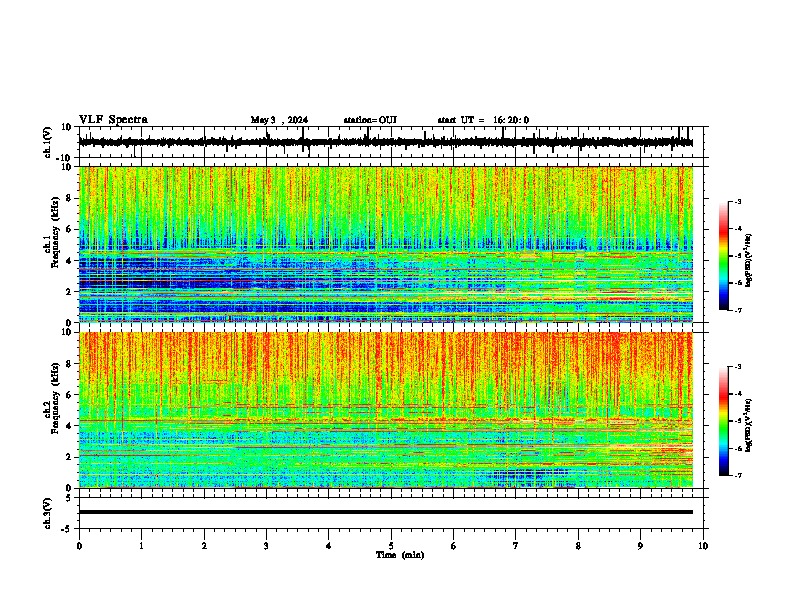Click time axis tick label "9"

point(640,546)
